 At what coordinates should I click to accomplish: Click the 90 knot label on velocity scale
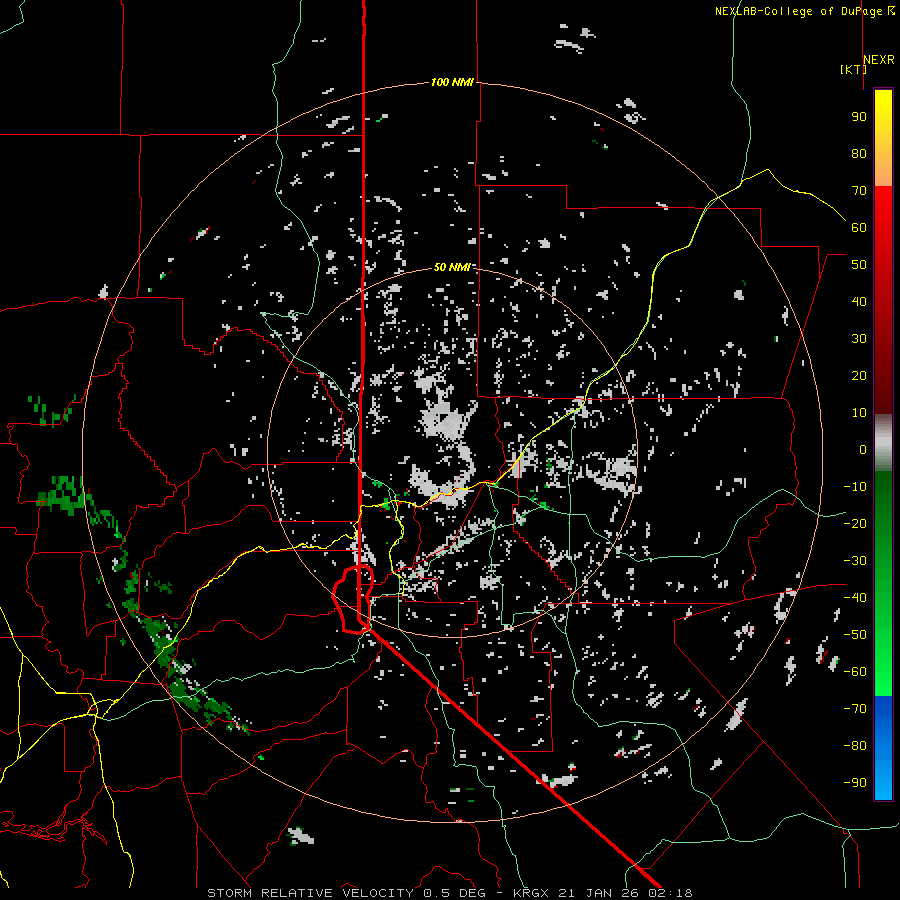coord(859,117)
